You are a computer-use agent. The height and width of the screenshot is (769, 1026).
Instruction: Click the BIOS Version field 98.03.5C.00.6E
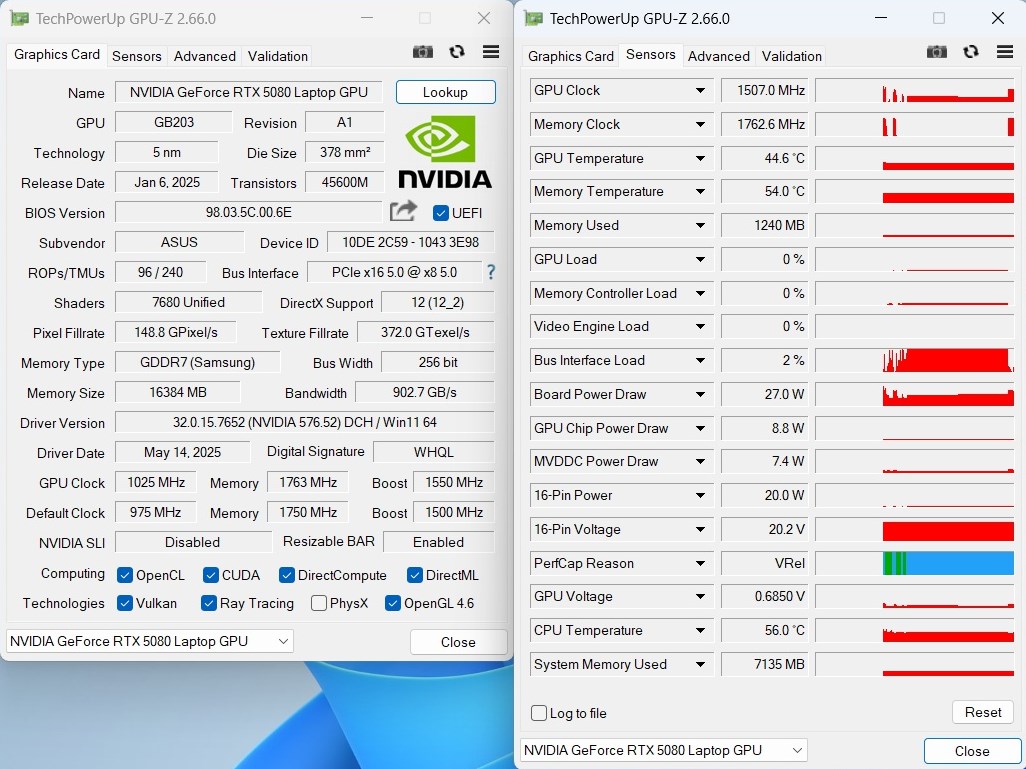pyautogui.click(x=249, y=213)
